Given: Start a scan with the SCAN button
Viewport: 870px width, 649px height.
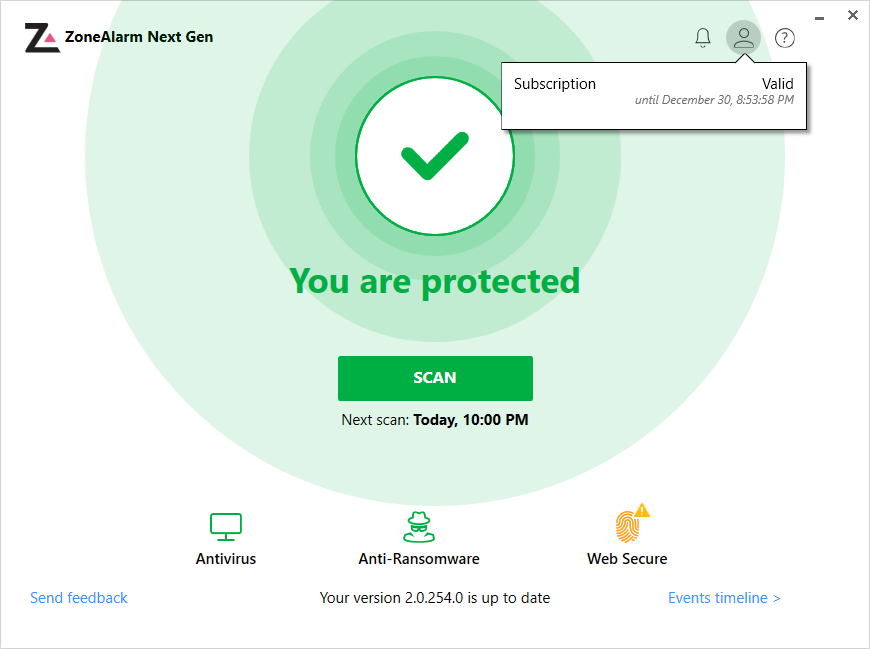Looking at the screenshot, I should (x=435, y=378).
